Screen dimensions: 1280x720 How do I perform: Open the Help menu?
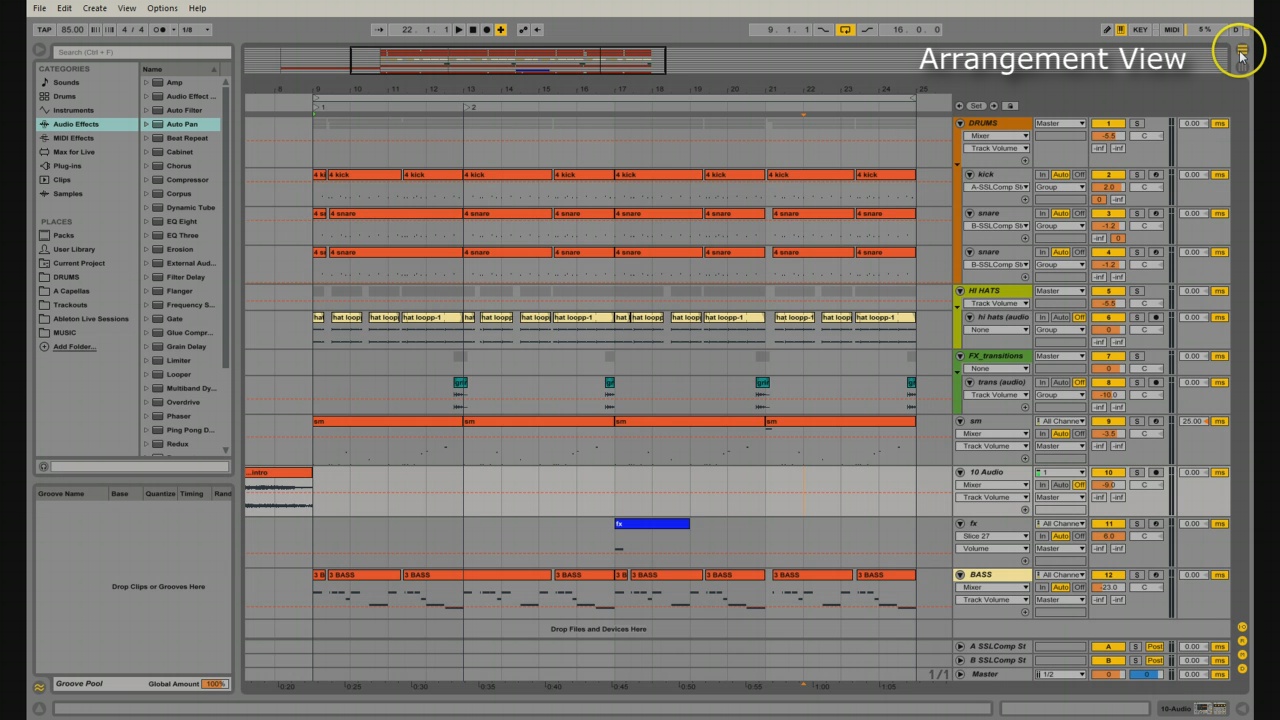pos(197,8)
